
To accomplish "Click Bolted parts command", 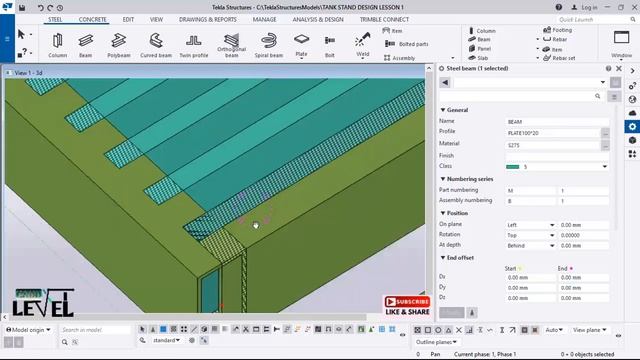I will pyautogui.click(x=407, y=44).
